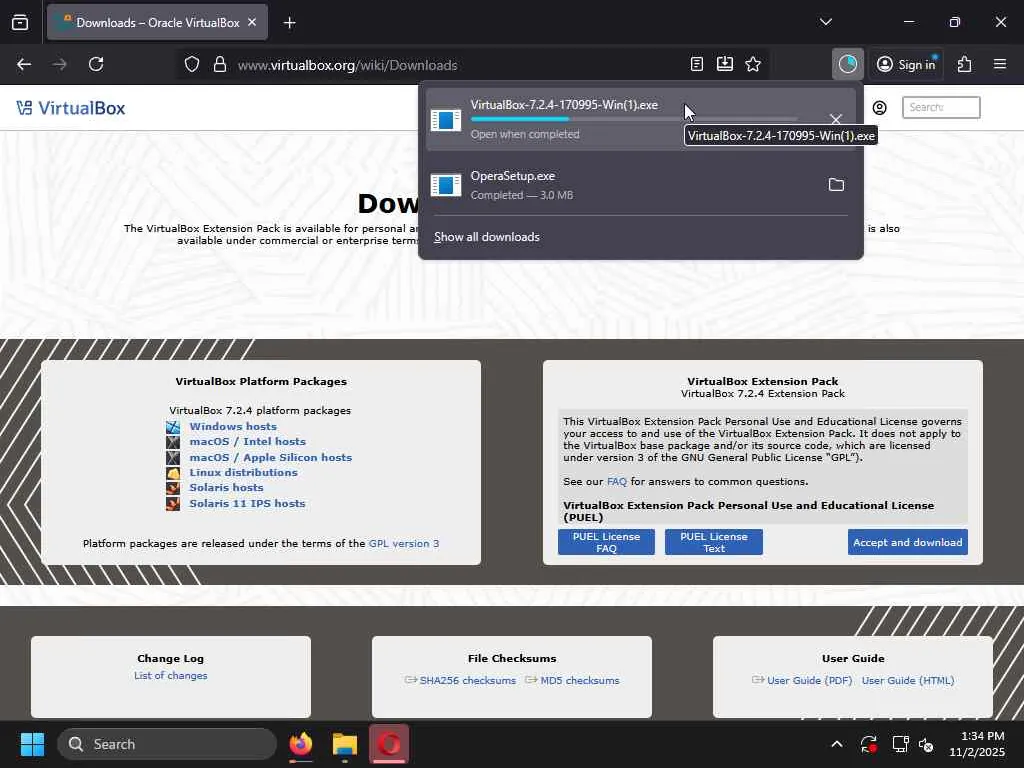Image resolution: width=1024 pixels, height=768 pixels.
Task: Open the Solaris hosts link
Action: point(227,487)
